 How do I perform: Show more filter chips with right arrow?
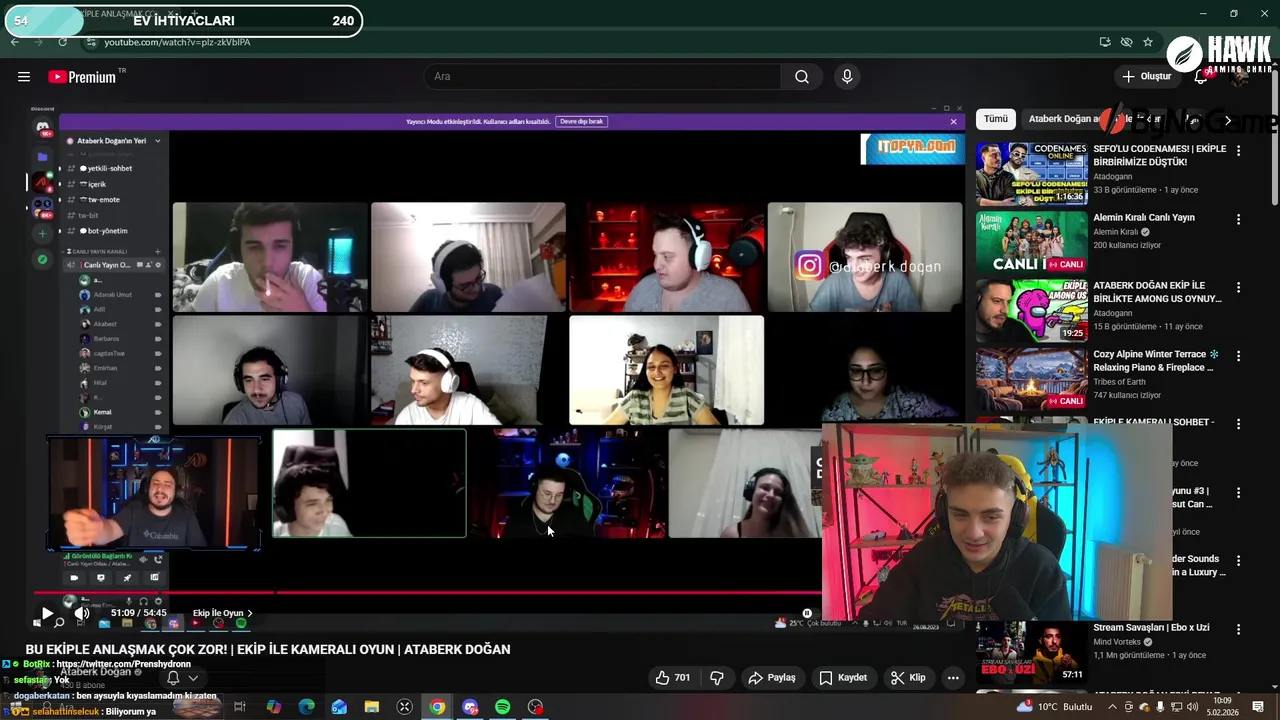tap(1228, 120)
